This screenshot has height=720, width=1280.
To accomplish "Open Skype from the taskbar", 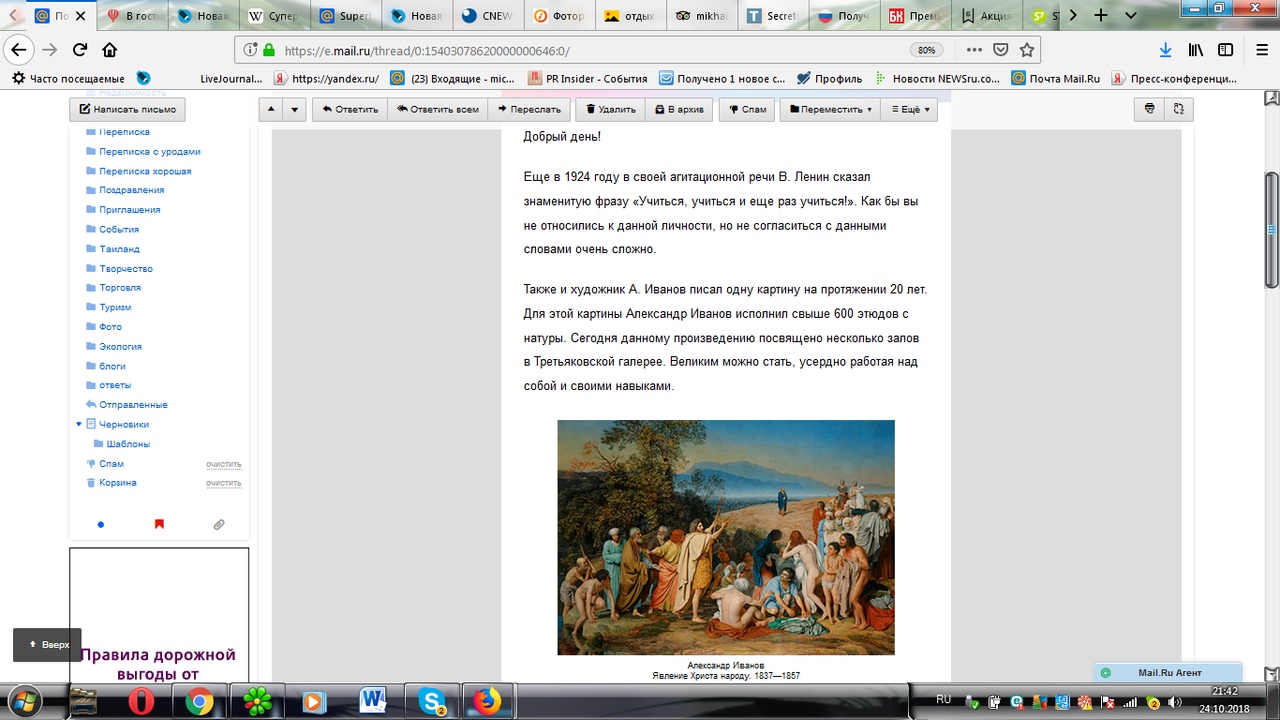I will [x=433, y=702].
